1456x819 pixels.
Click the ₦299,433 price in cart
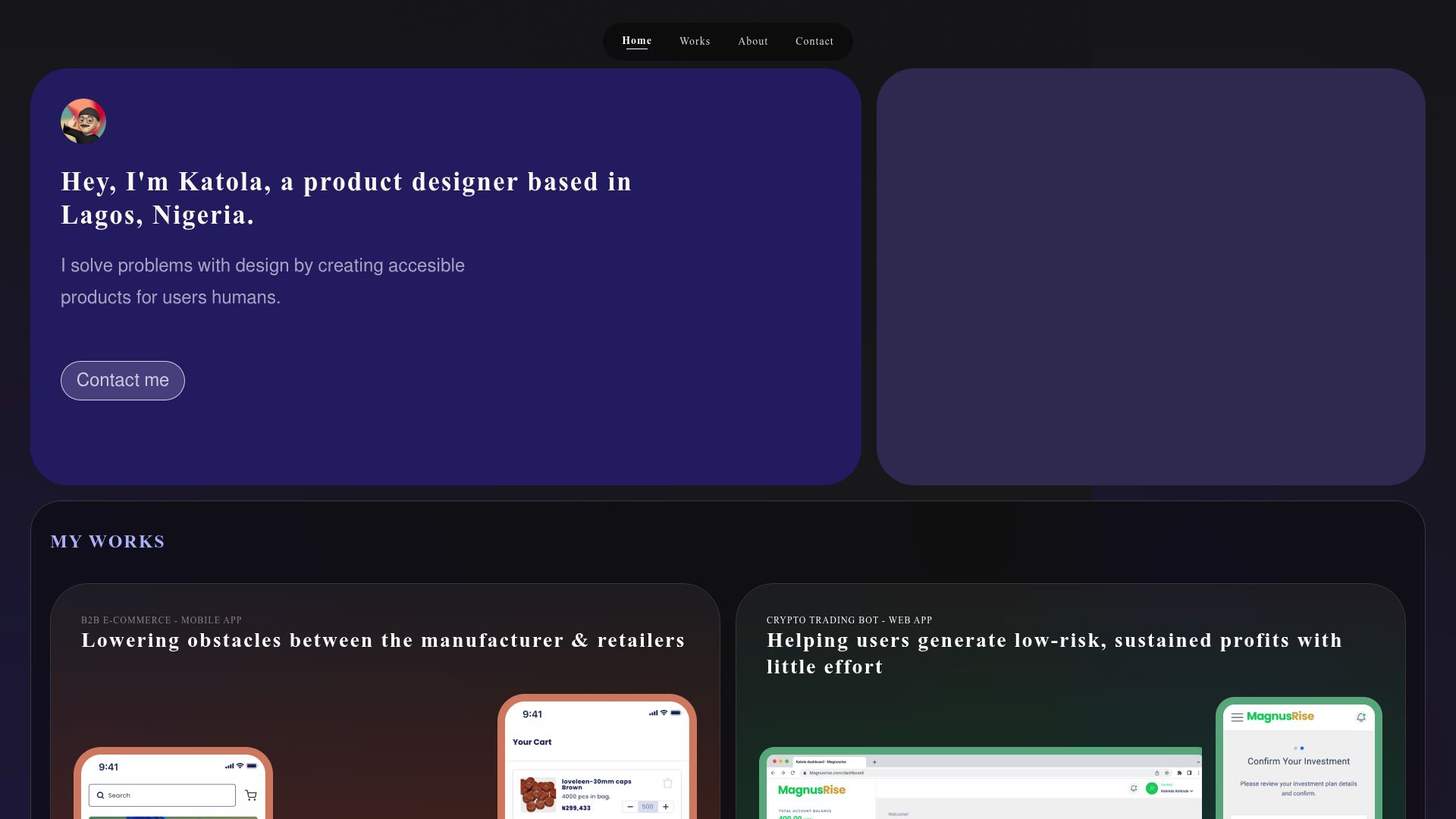pyautogui.click(x=576, y=808)
